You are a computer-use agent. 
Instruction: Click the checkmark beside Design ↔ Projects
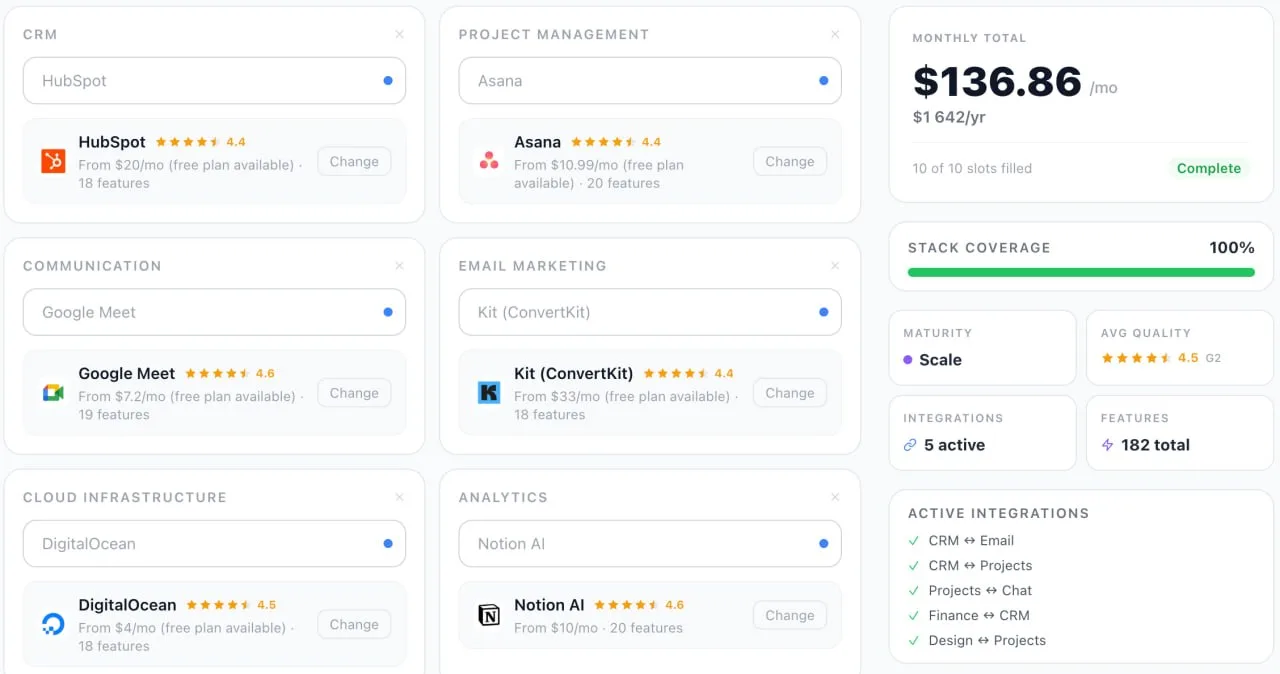(913, 640)
